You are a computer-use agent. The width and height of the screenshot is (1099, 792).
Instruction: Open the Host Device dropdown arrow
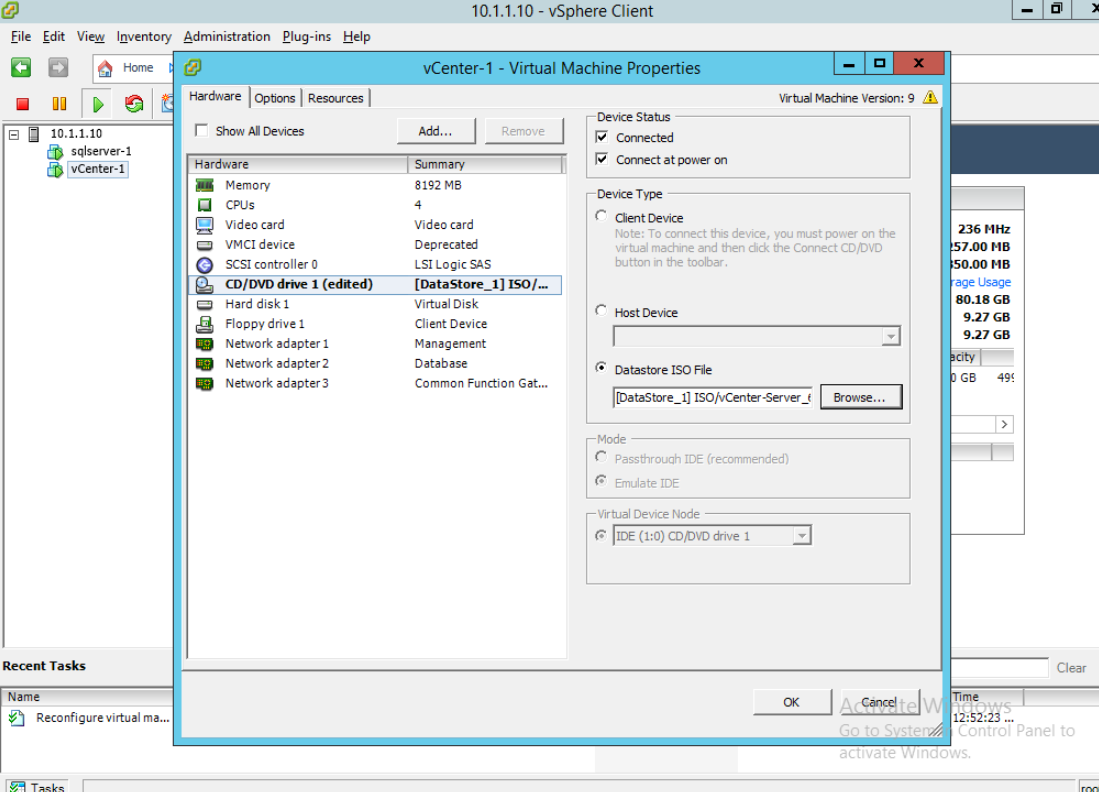pyautogui.click(x=890, y=336)
